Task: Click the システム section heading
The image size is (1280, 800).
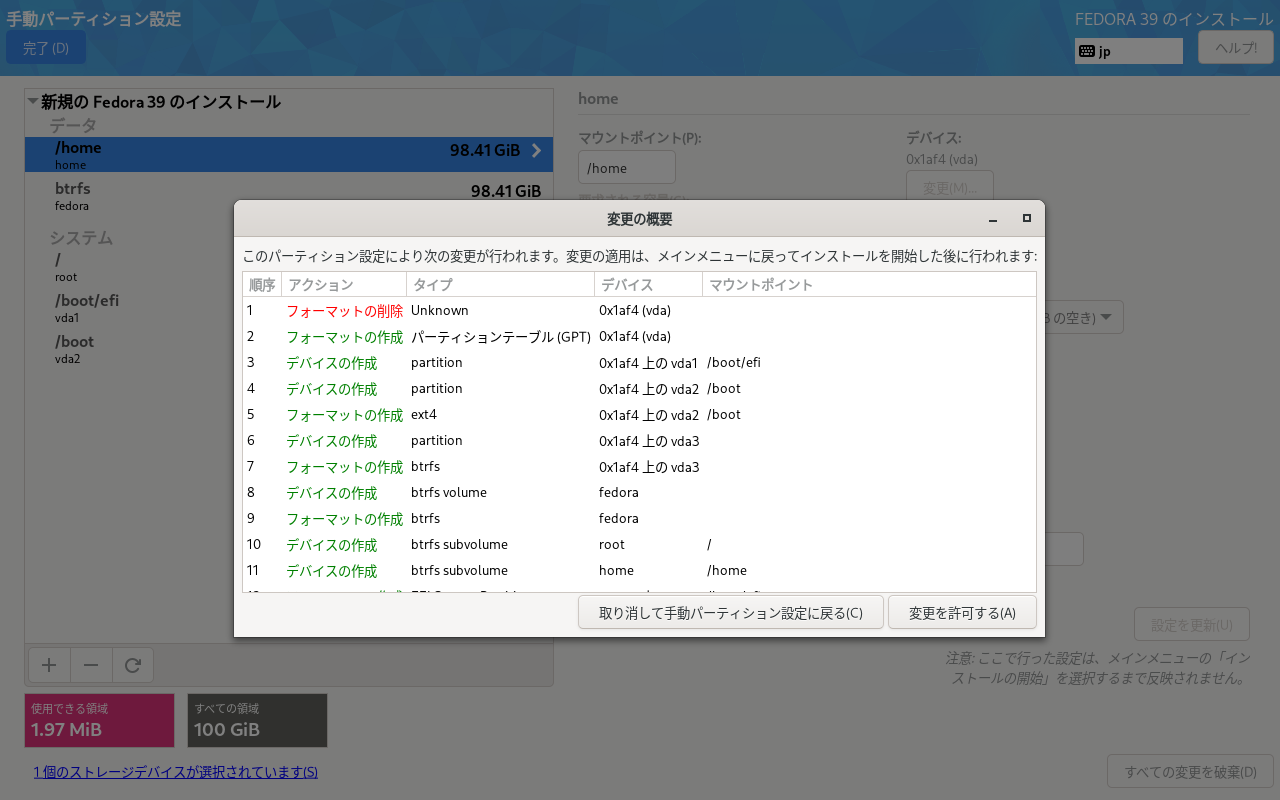Action: click(x=81, y=238)
